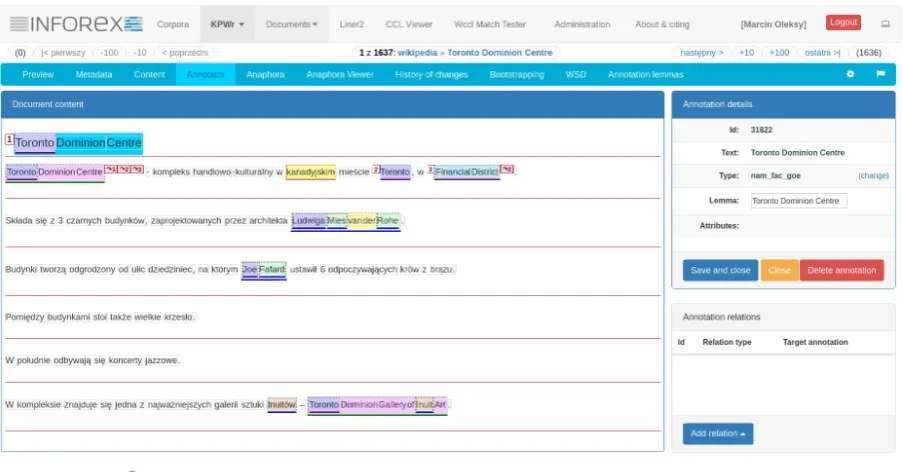Select the Financial District annotation
This screenshot has height=472, width=903.
click(x=466, y=172)
